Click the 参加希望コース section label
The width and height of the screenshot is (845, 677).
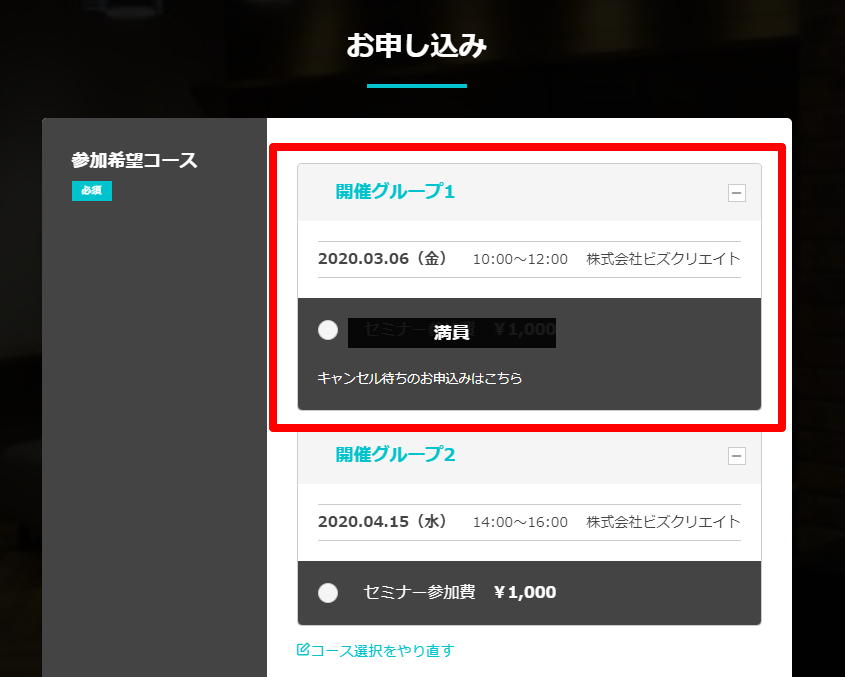click(134, 160)
